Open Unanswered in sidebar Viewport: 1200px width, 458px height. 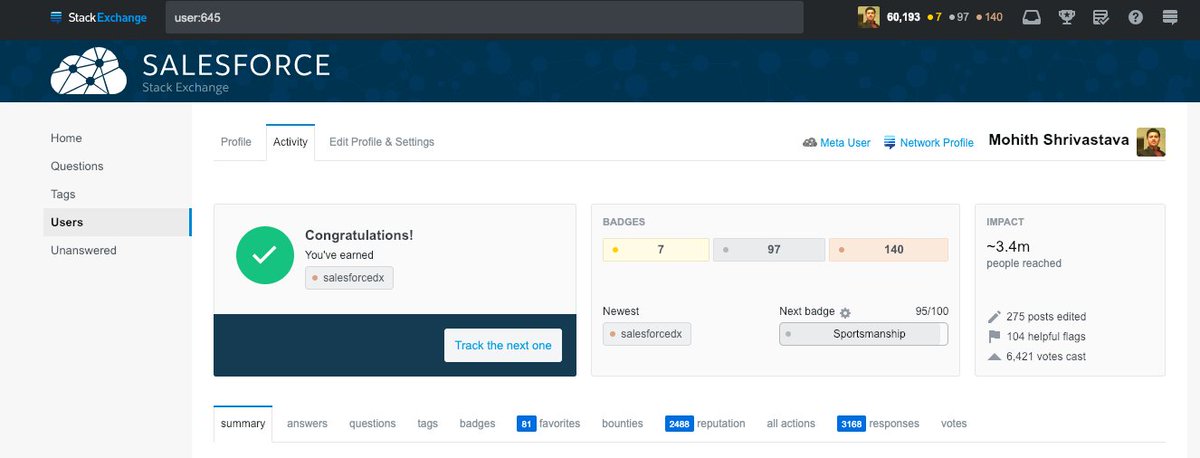[84, 250]
